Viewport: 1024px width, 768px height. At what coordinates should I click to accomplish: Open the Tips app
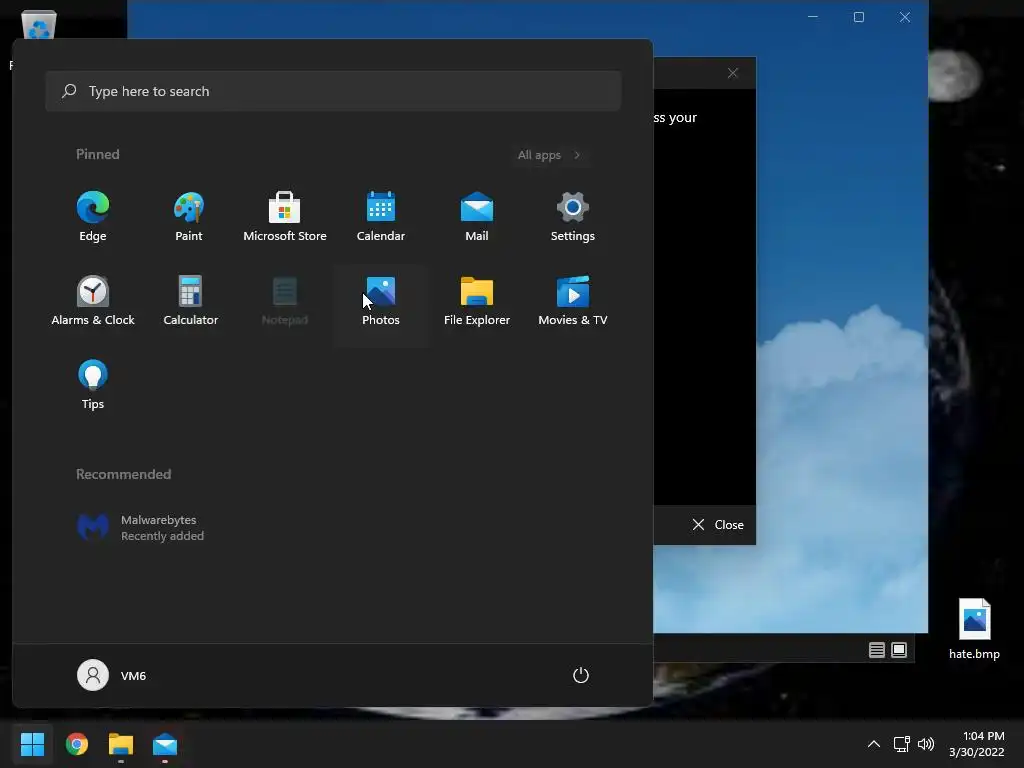[93, 385]
